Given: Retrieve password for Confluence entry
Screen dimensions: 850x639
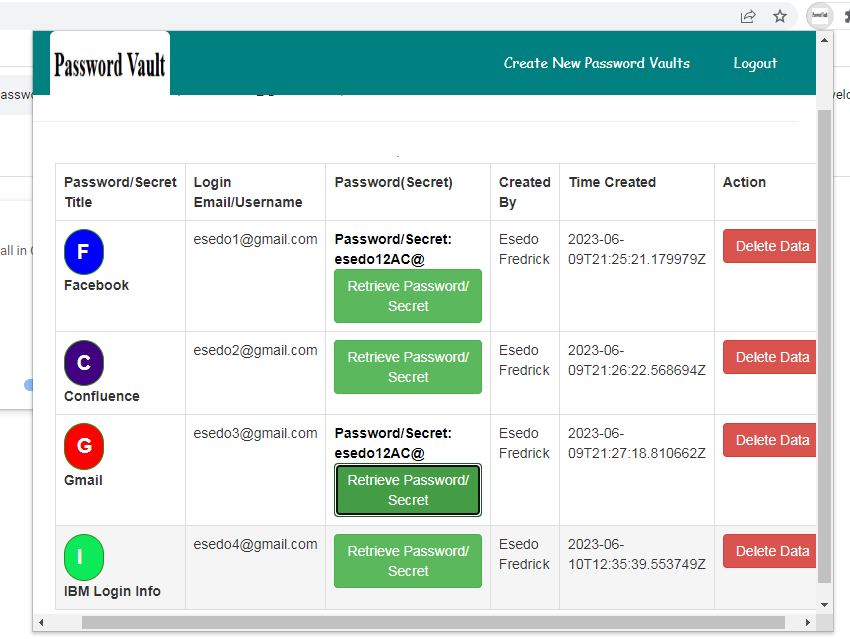Looking at the screenshot, I should (x=408, y=367).
